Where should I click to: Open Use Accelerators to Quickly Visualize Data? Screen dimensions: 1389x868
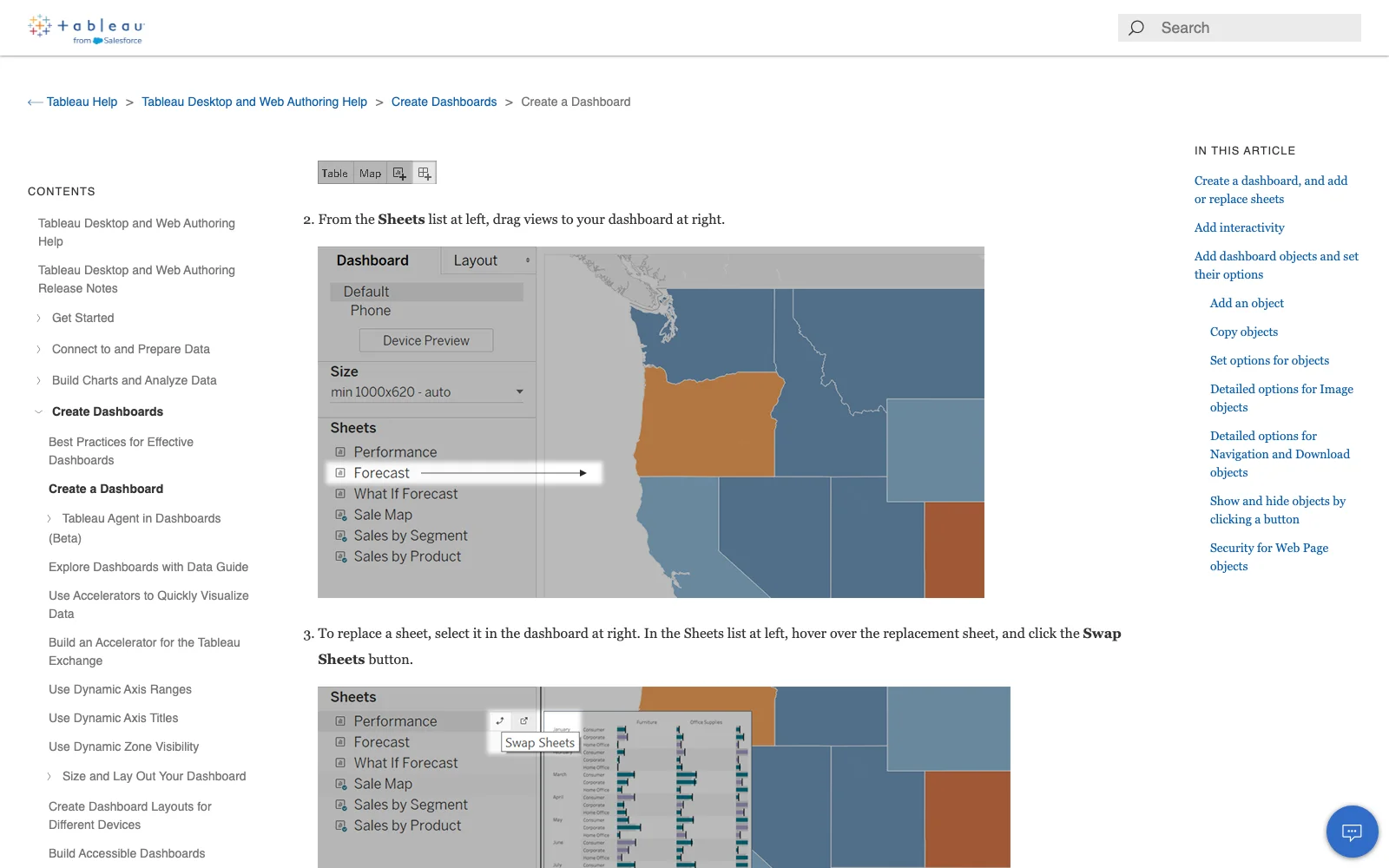pos(148,604)
